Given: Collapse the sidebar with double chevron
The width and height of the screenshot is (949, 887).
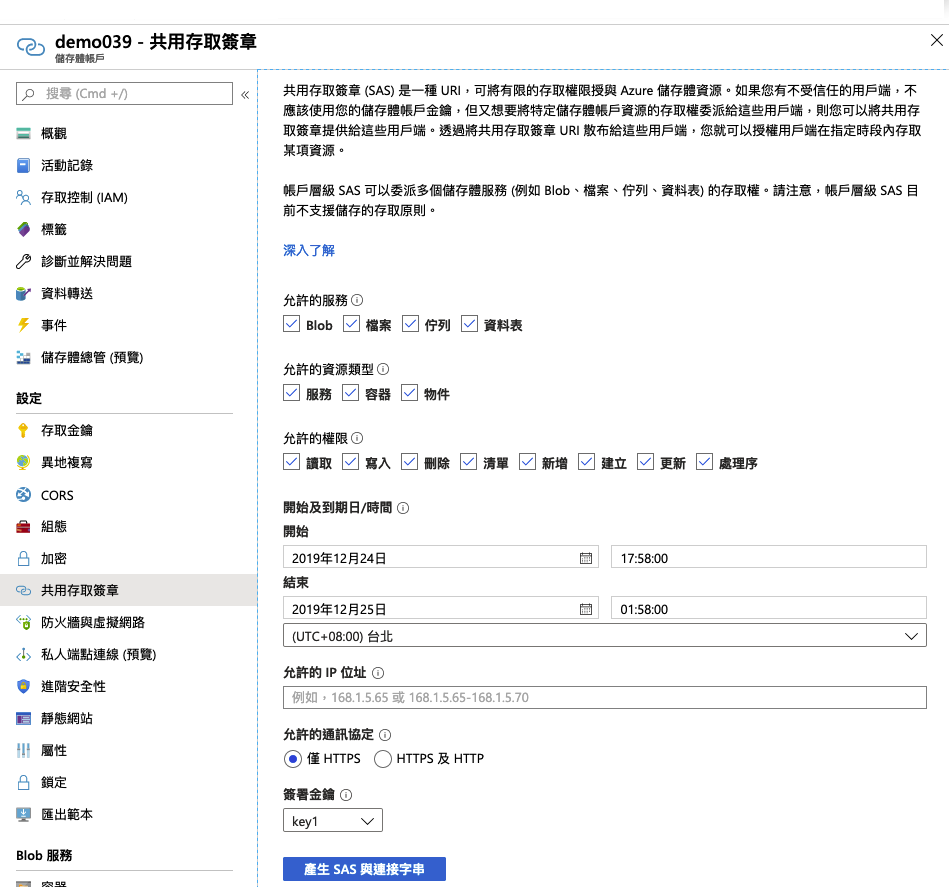Looking at the screenshot, I should click(x=245, y=95).
